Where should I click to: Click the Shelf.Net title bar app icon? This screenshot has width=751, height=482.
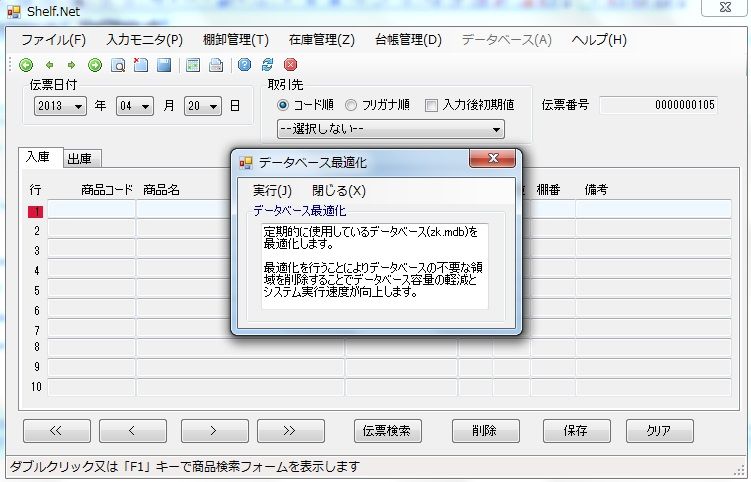click(x=14, y=11)
